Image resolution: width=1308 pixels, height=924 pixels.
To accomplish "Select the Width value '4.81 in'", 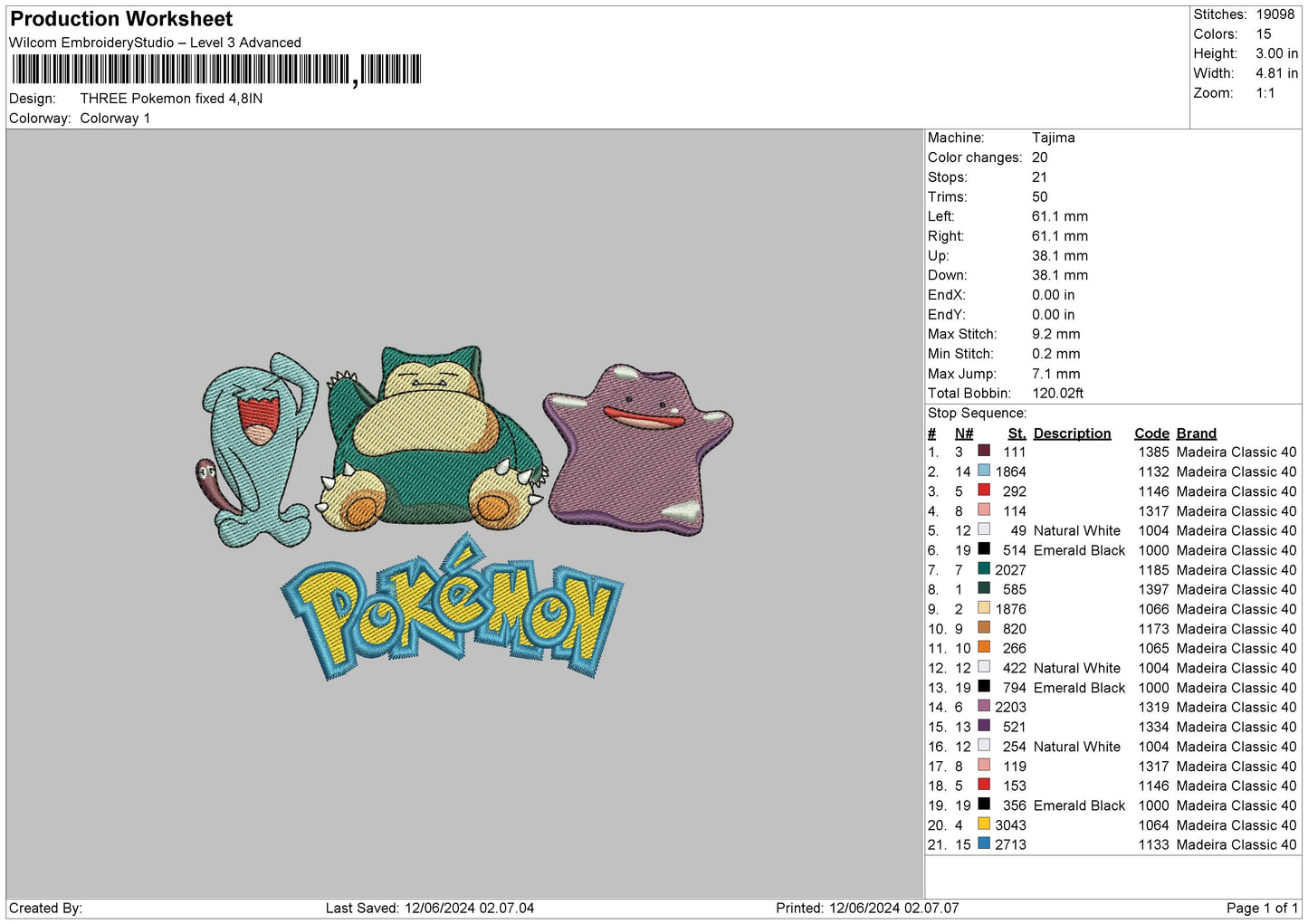I will pyautogui.click(x=1277, y=73).
